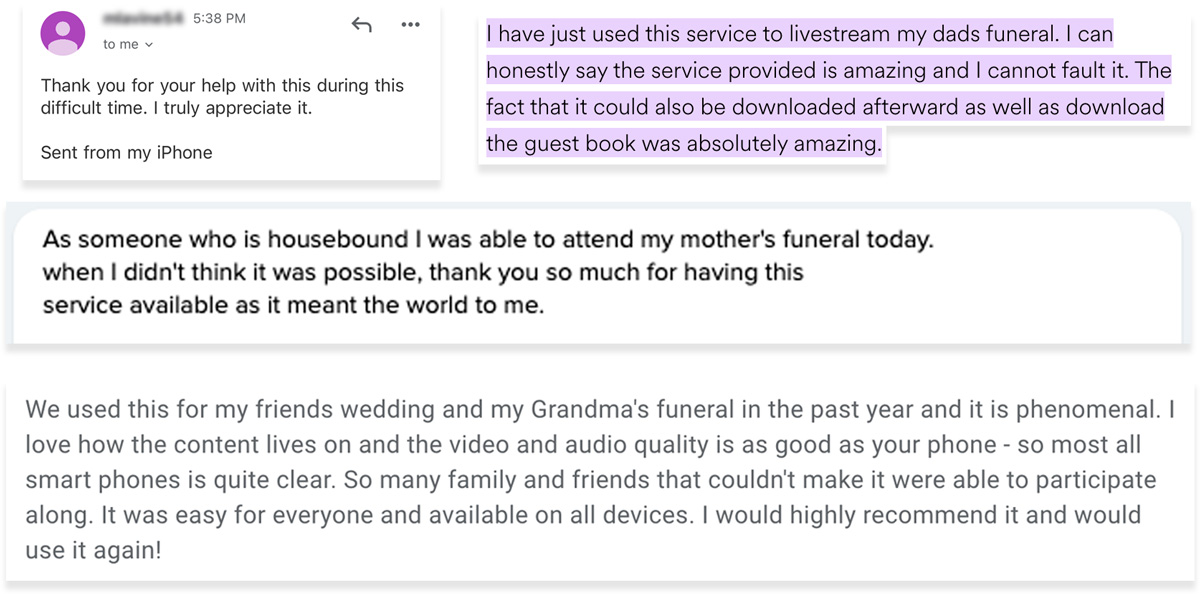Image resolution: width=1200 pixels, height=594 pixels.
Task: Expand the "to me" recipient details
Action: [x=128, y=45]
